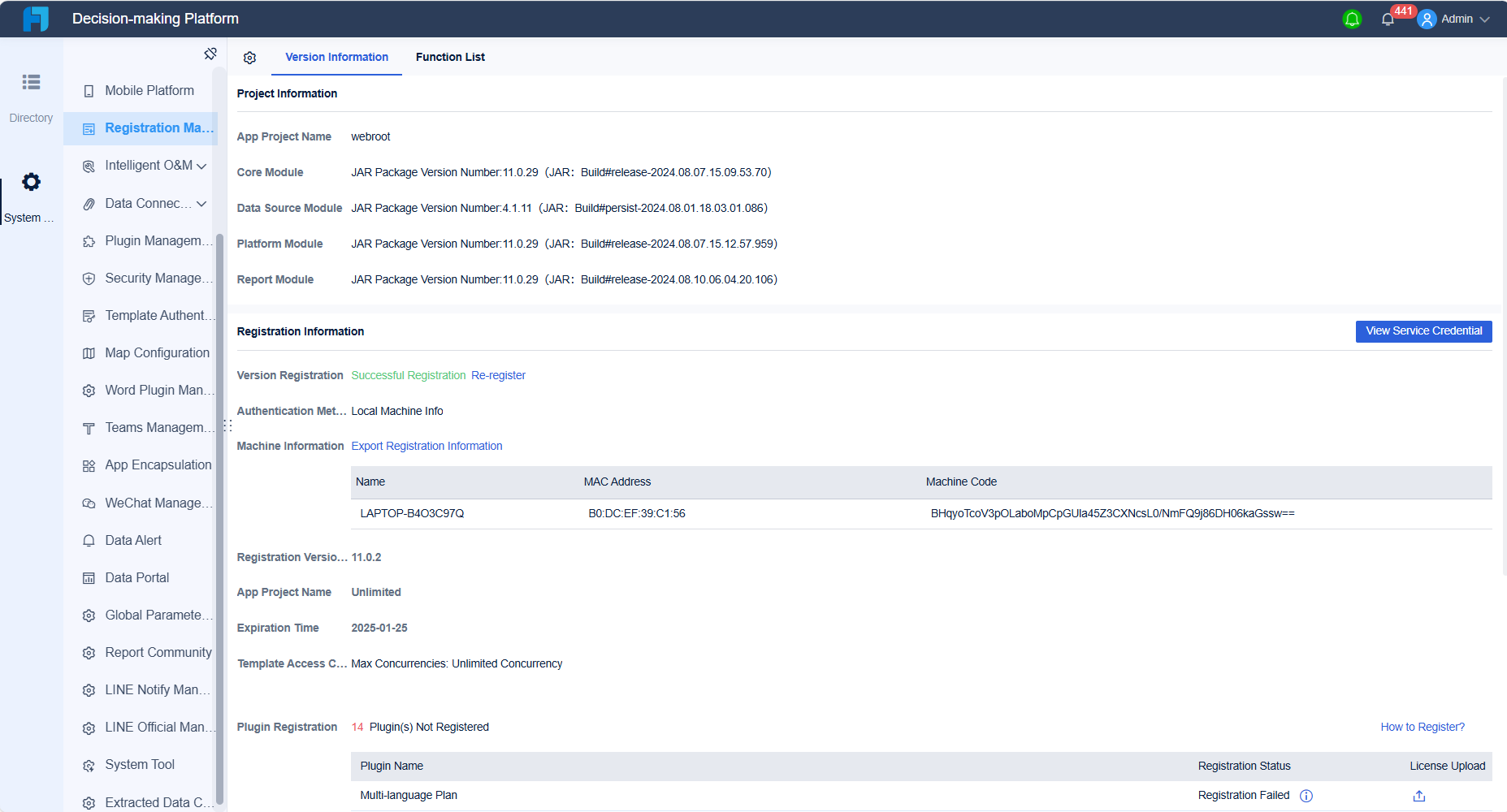Viewport: 1507px width, 812px height.
Task: Click the unpin sidebar icon
Action: (210, 54)
